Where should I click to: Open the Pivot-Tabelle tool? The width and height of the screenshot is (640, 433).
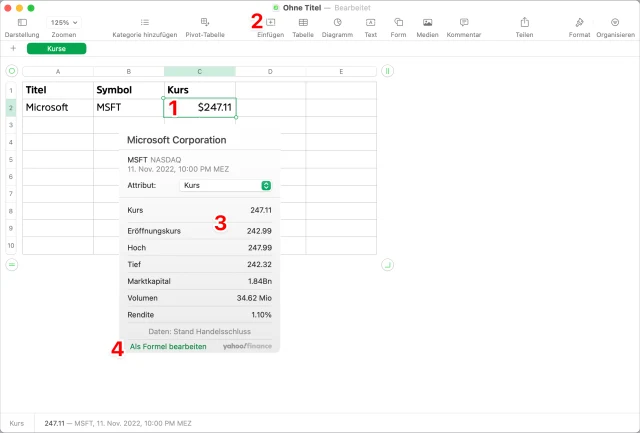click(x=205, y=22)
